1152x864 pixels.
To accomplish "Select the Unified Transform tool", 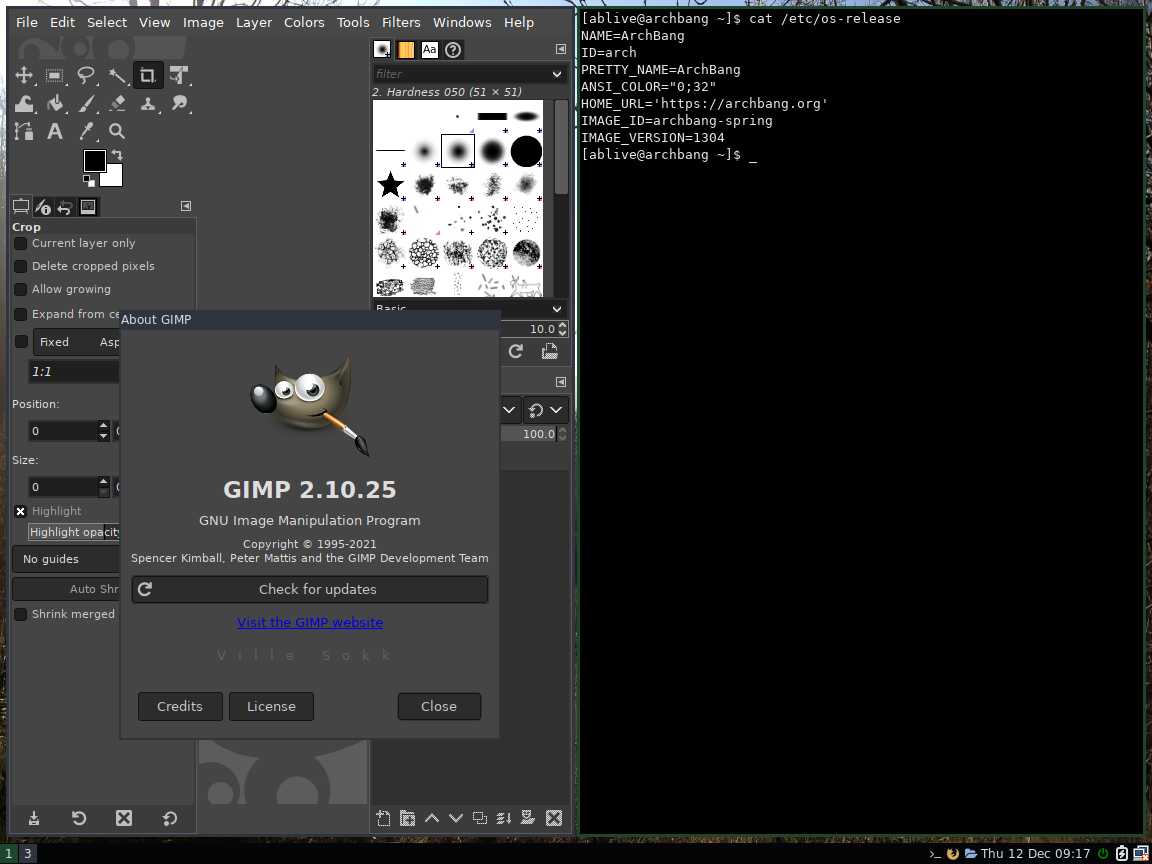I will coord(179,75).
